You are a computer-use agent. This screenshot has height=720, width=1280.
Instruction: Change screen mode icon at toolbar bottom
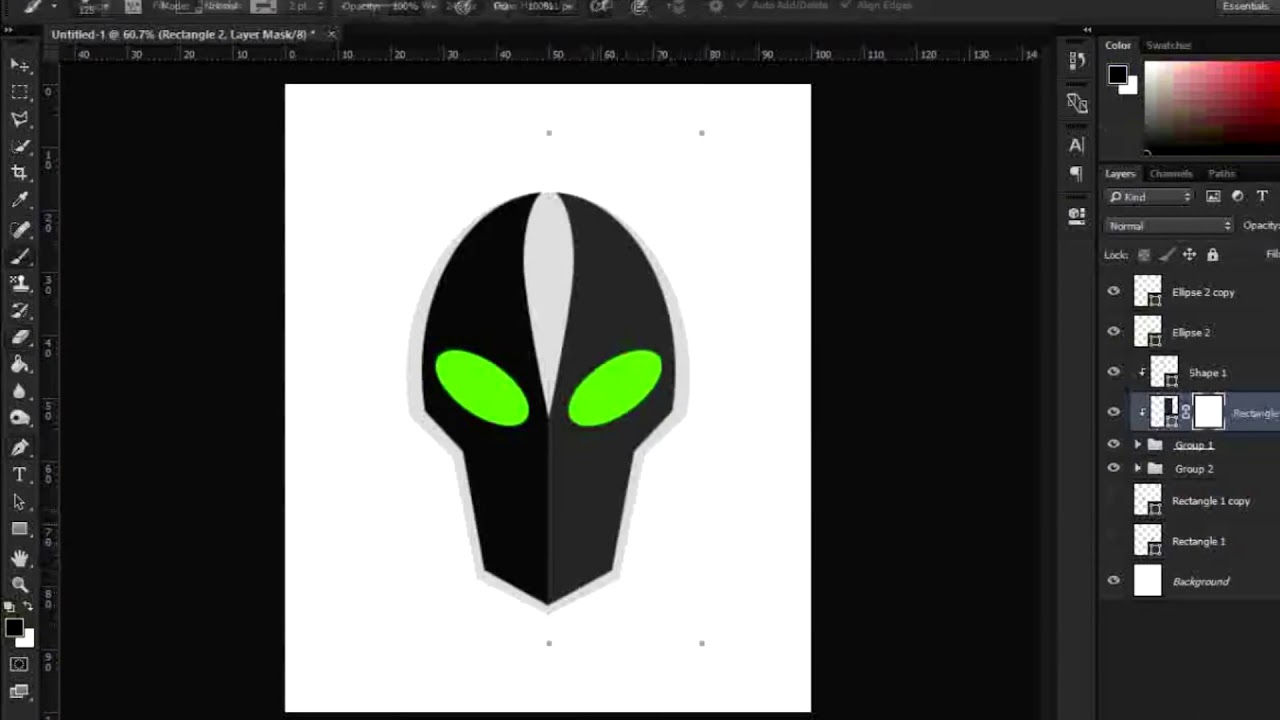pos(19,691)
